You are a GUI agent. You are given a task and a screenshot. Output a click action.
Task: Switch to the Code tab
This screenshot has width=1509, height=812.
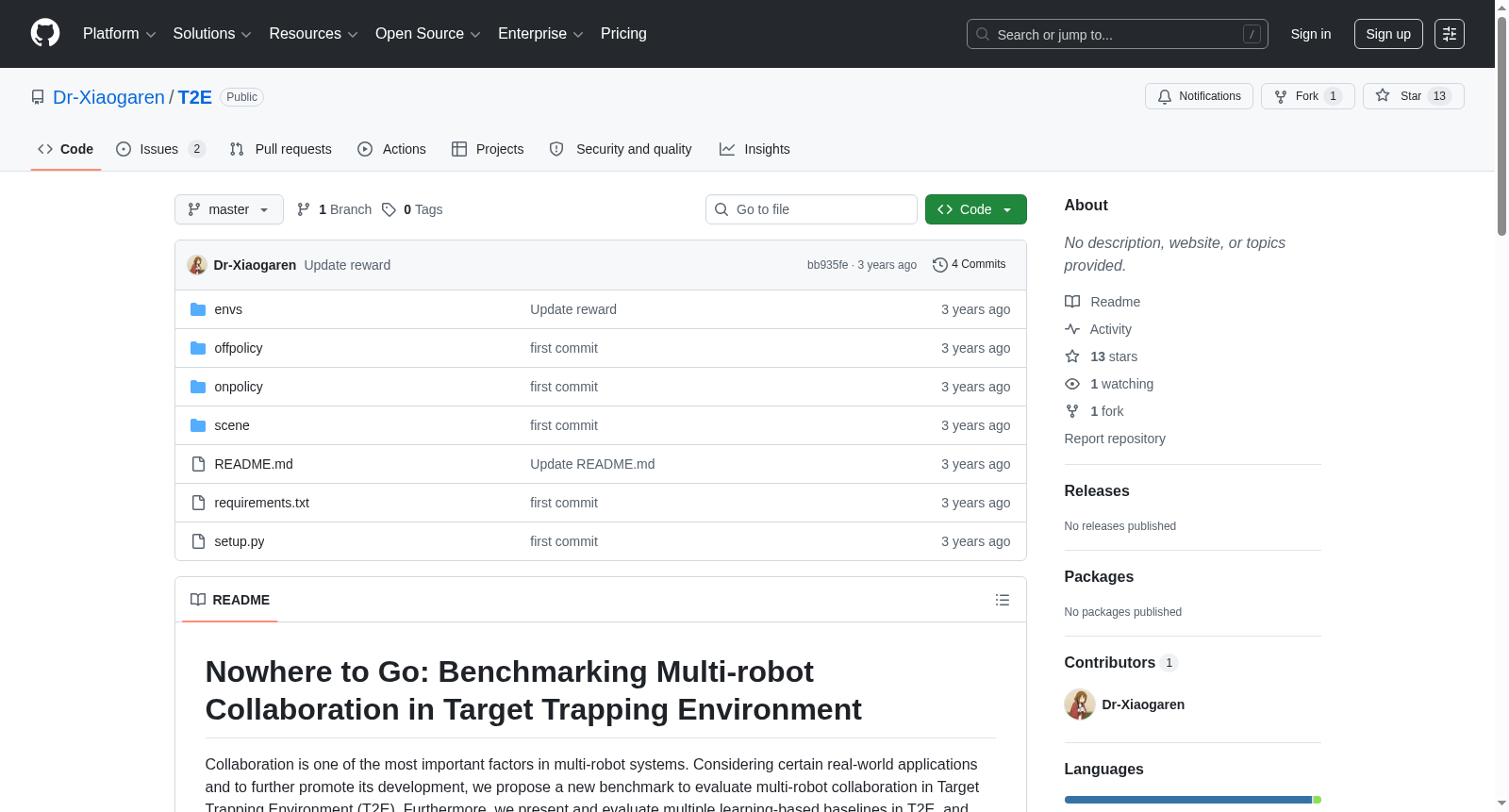[66, 149]
